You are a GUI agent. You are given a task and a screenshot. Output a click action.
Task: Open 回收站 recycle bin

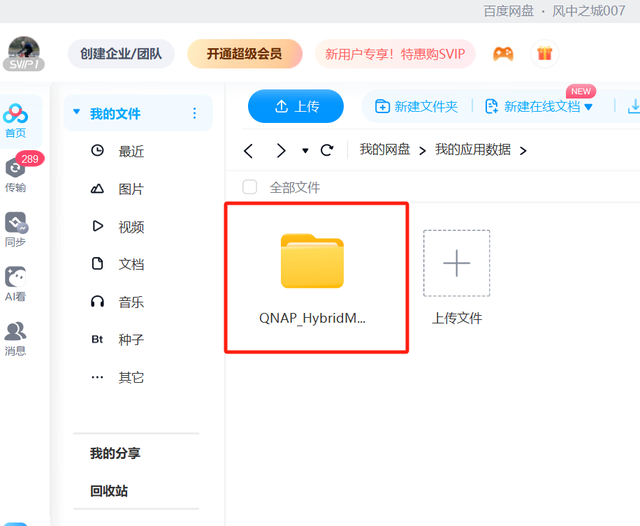109,490
